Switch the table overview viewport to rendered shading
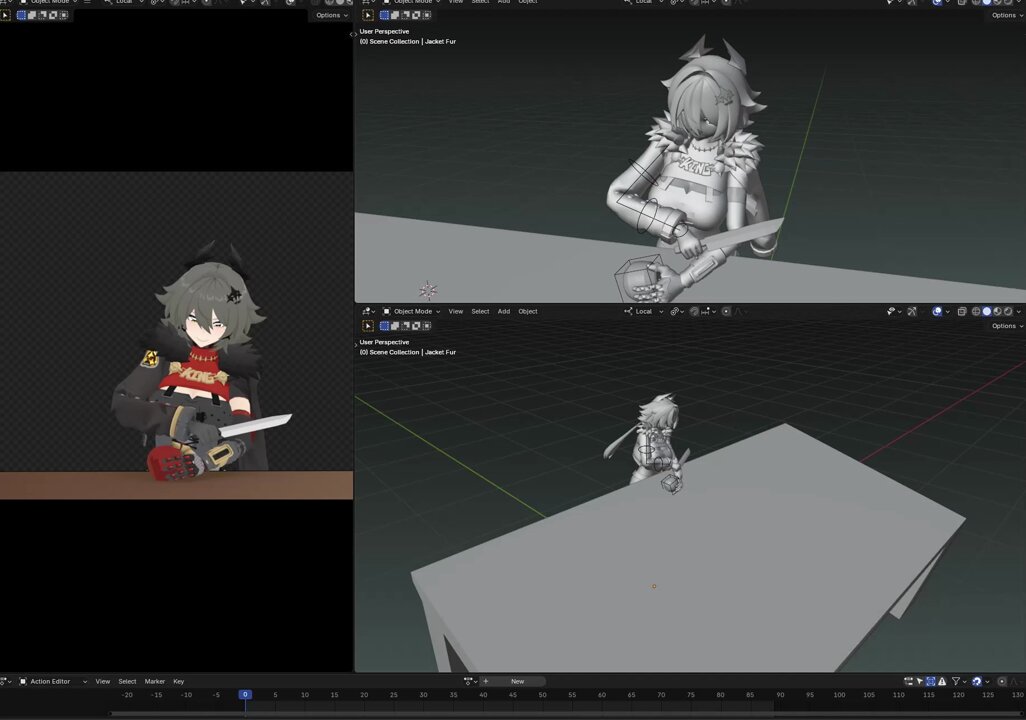 (1007, 312)
